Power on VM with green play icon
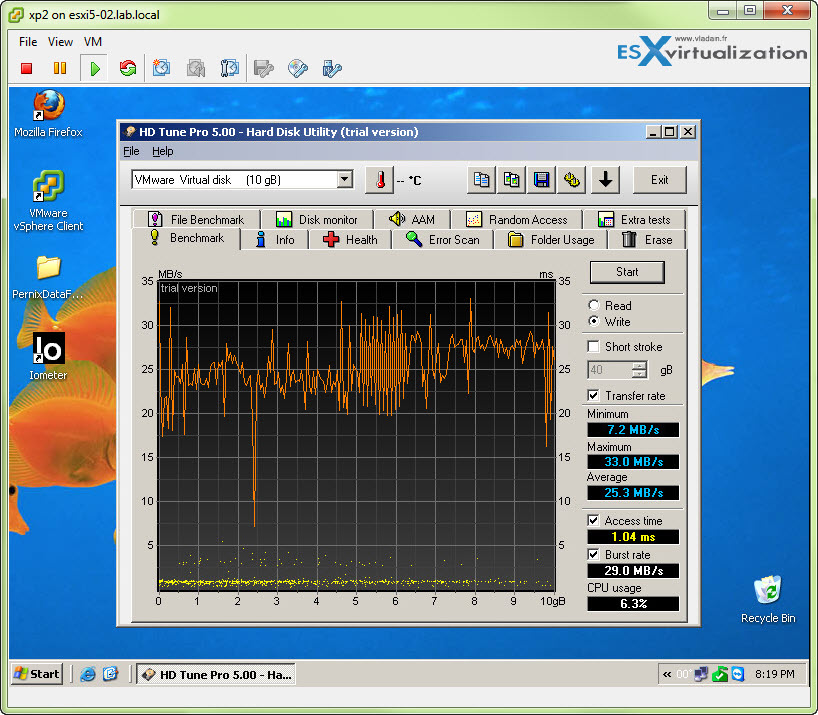 point(94,68)
